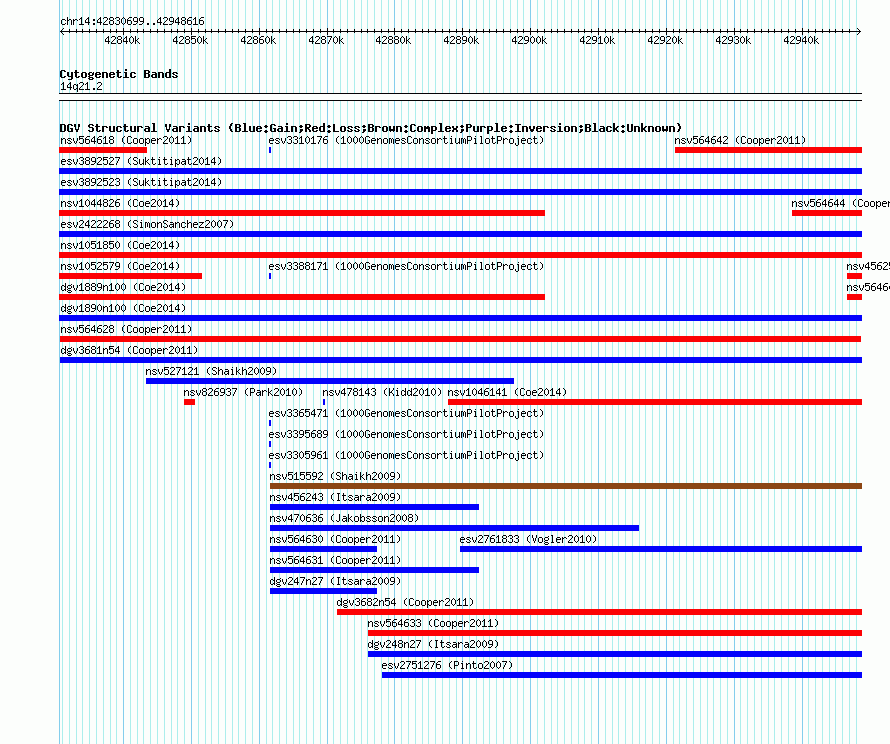The height and width of the screenshot is (744, 890).
Task: Open esv3388171 1000Genomes label
Action: (x=406, y=266)
